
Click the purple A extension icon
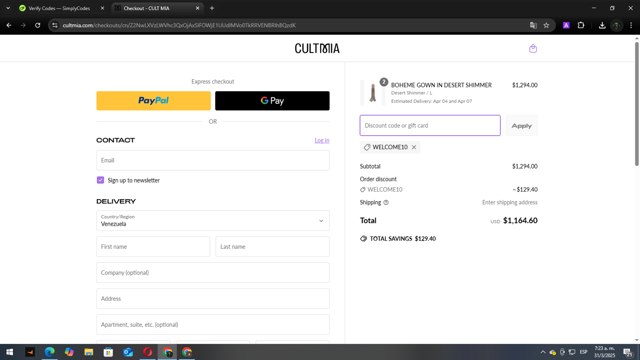566,25
